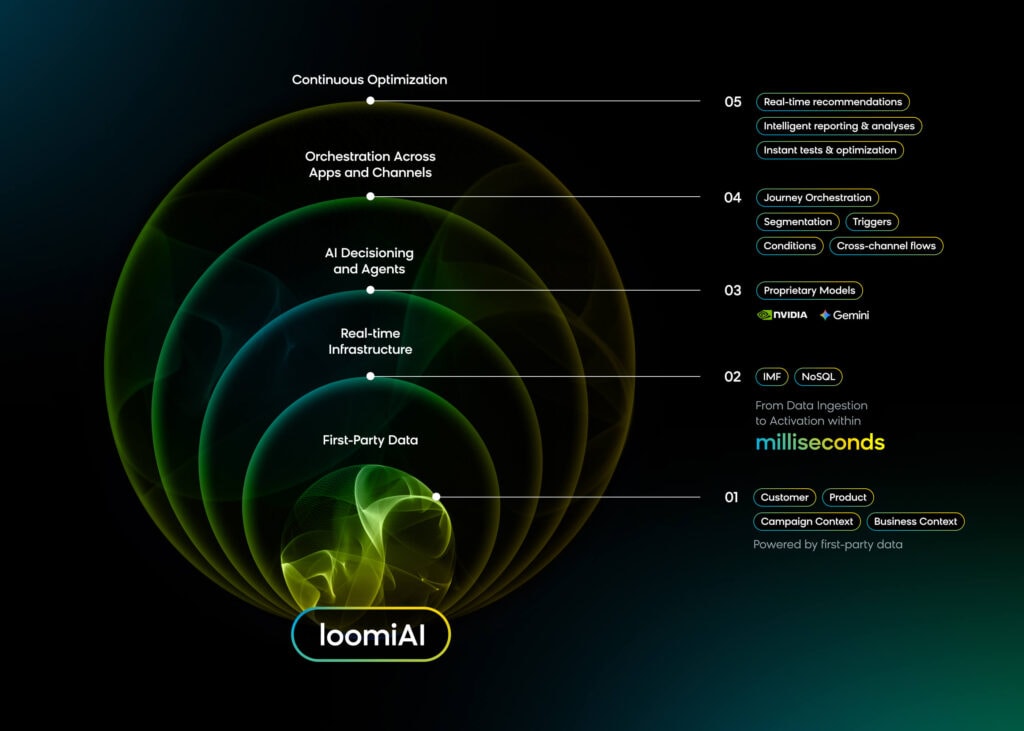Screen dimensions: 1024x731
Task: Click the IMF tag
Action: [771, 377]
